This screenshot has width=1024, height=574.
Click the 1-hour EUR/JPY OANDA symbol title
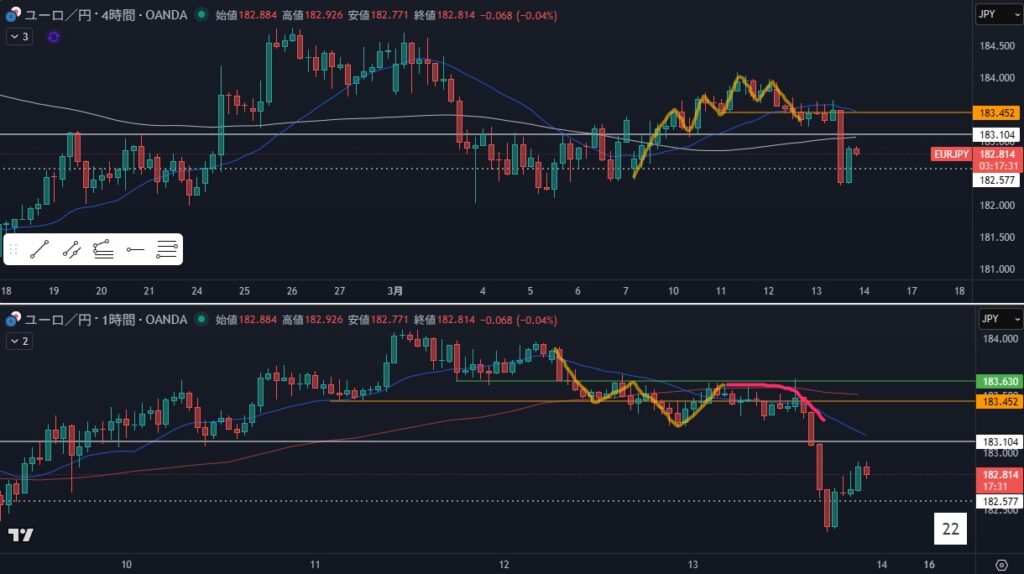[105, 320]
